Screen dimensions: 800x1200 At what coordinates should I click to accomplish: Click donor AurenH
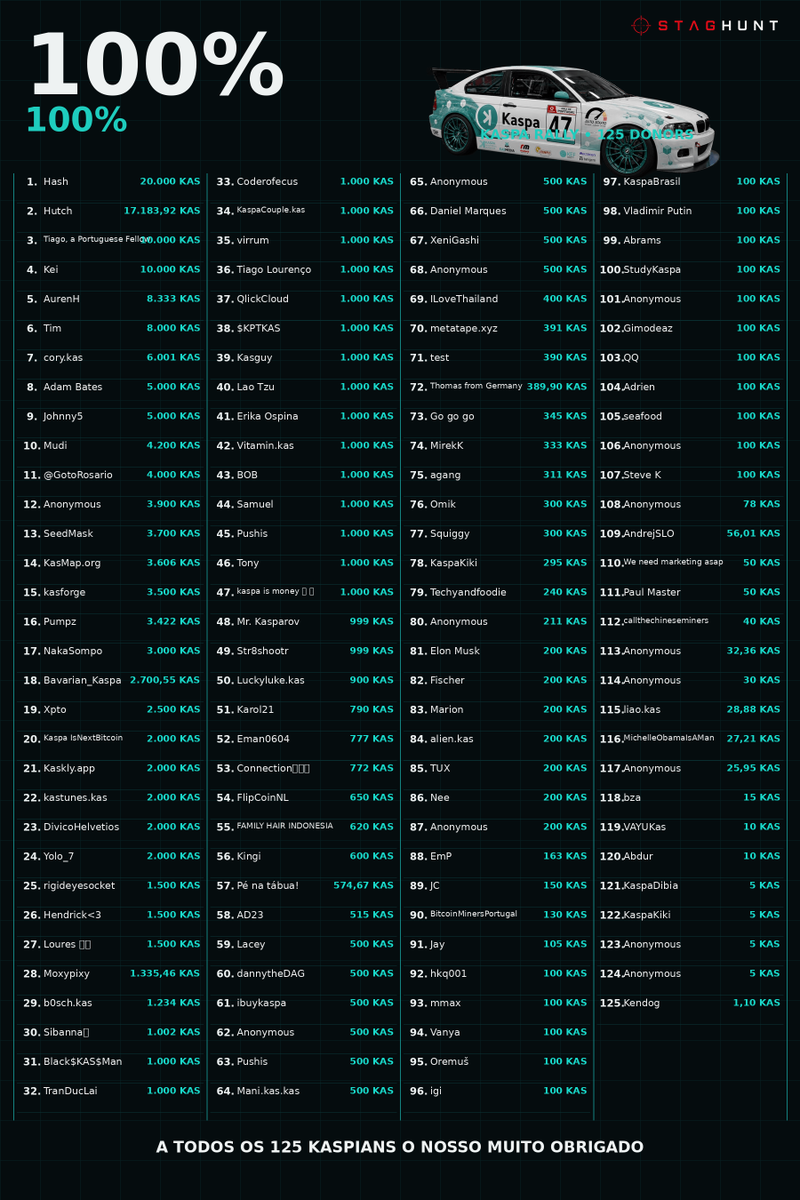point(61,299)
